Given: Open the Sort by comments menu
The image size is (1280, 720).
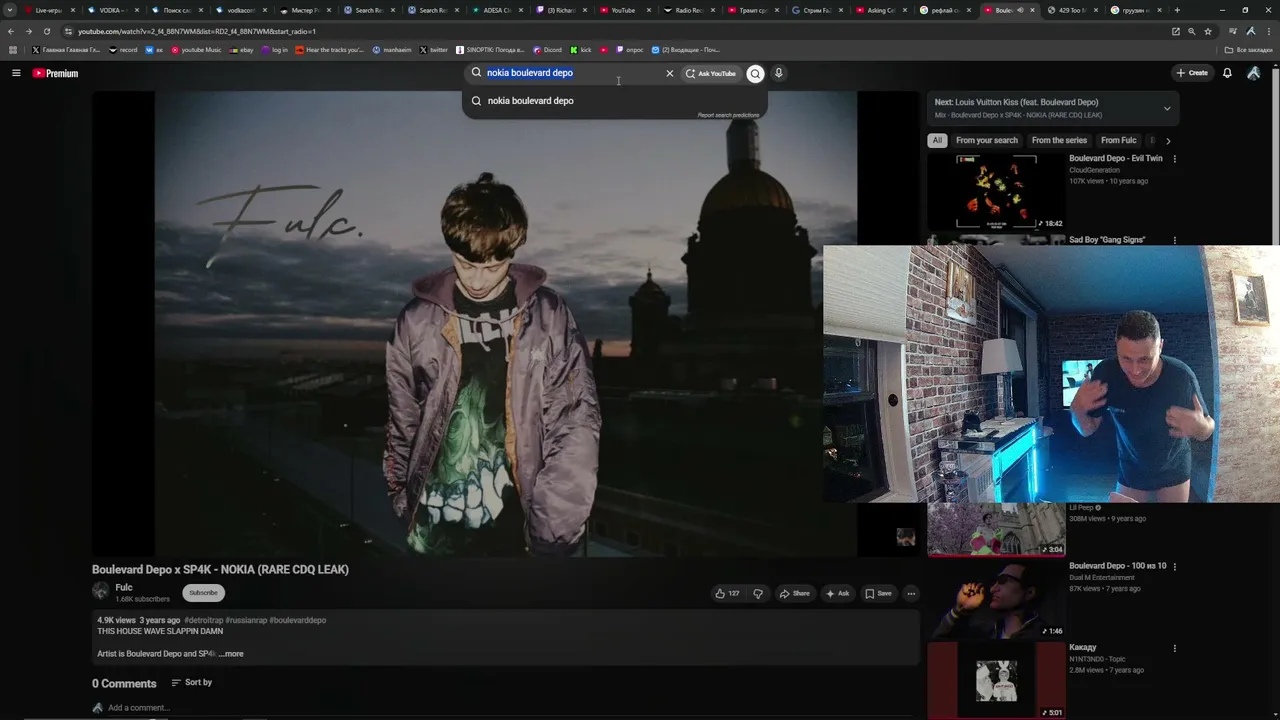Looking at the screenshot, I should click(x=191, y=683).
